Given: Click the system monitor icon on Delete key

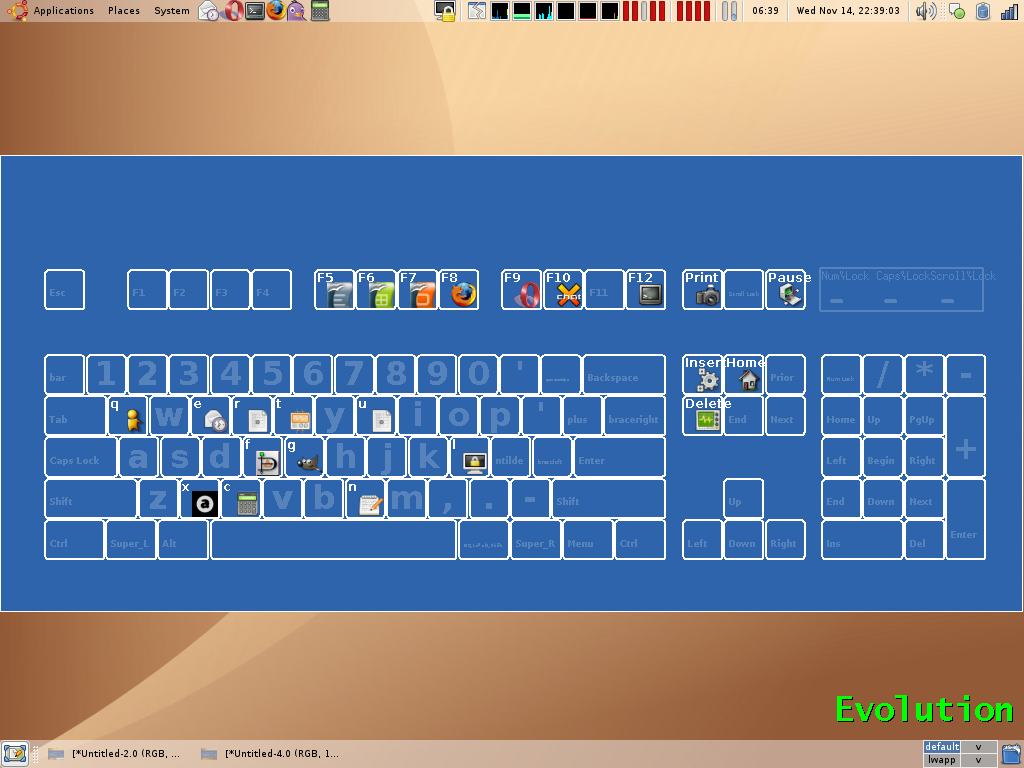Looking at the screenshot, I should [708, 420].
